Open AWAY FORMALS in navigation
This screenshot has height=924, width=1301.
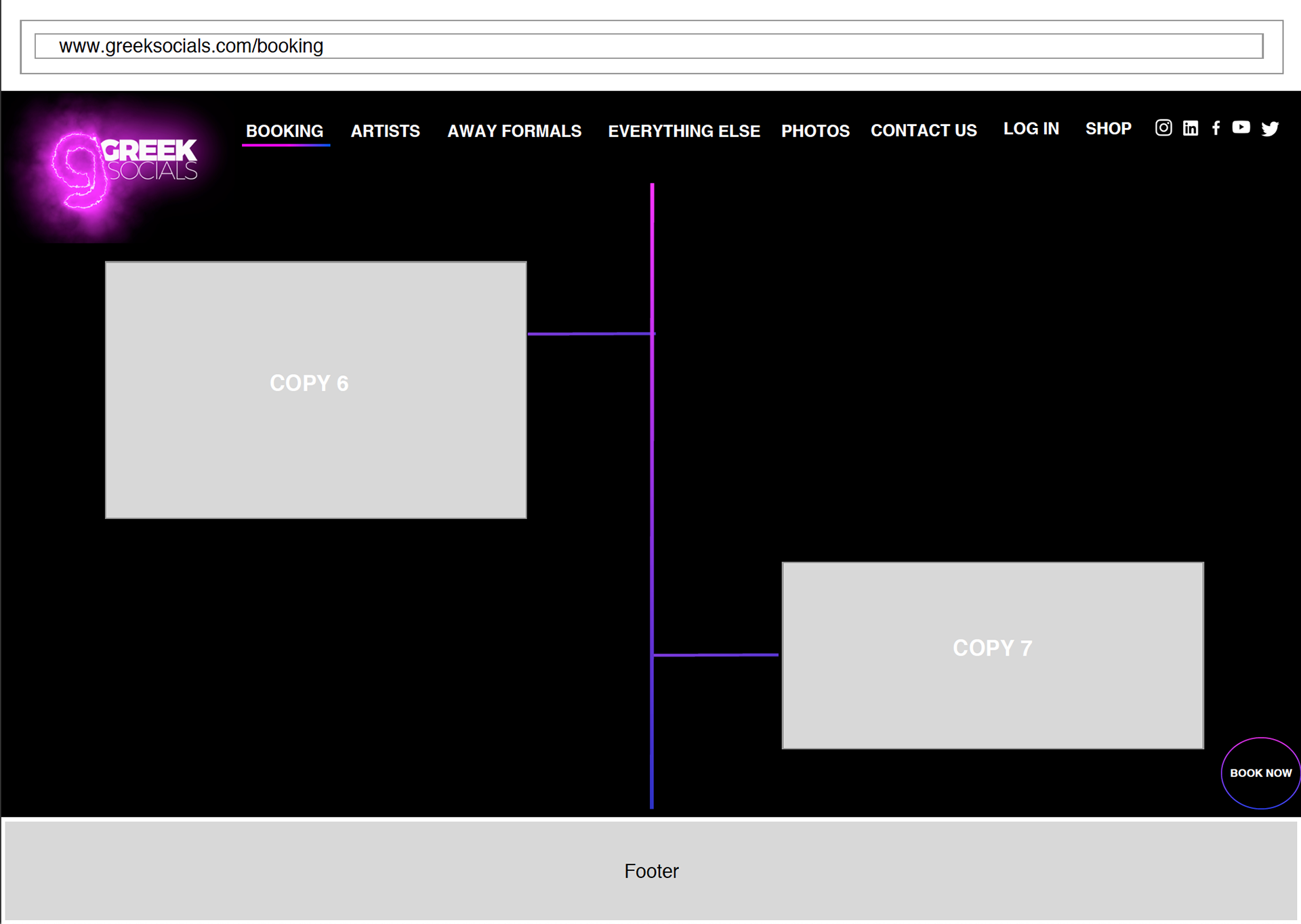tap(514, 131)
